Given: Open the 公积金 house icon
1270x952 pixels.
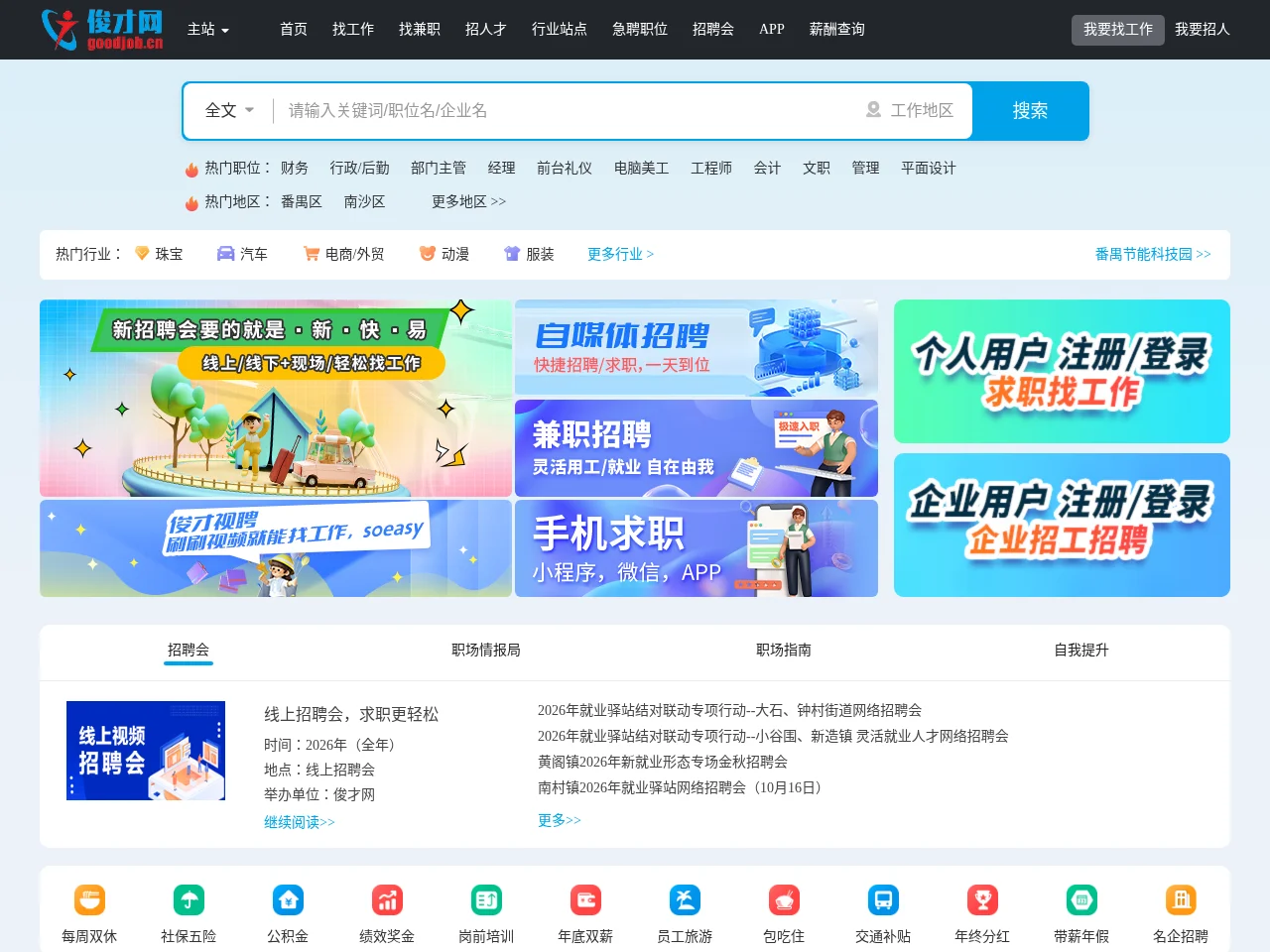Looking at the screenshot, I should click(288, 900).
